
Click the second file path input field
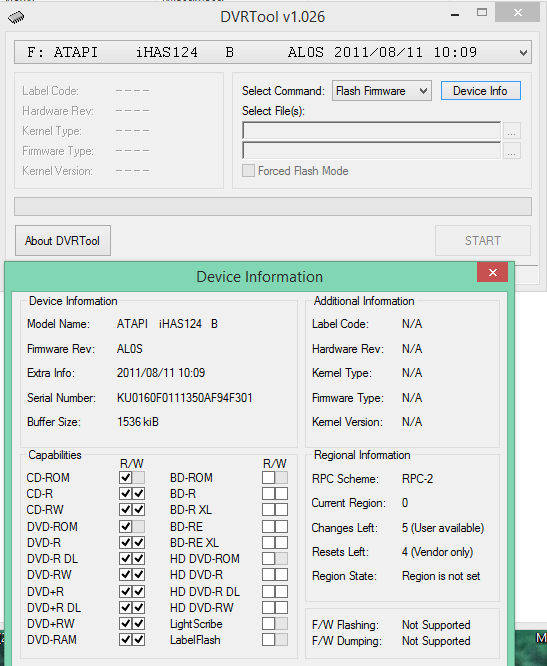372,150
